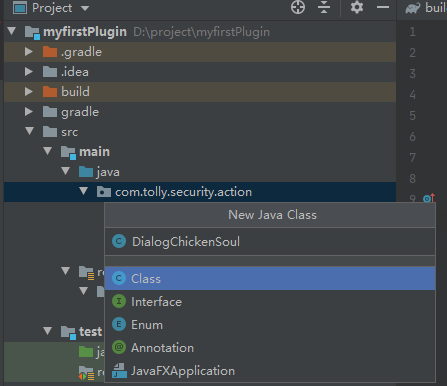Open the Project view dropdown arrow
The image size is (447, 386).
pyautogui.click(x=85, y=8)
